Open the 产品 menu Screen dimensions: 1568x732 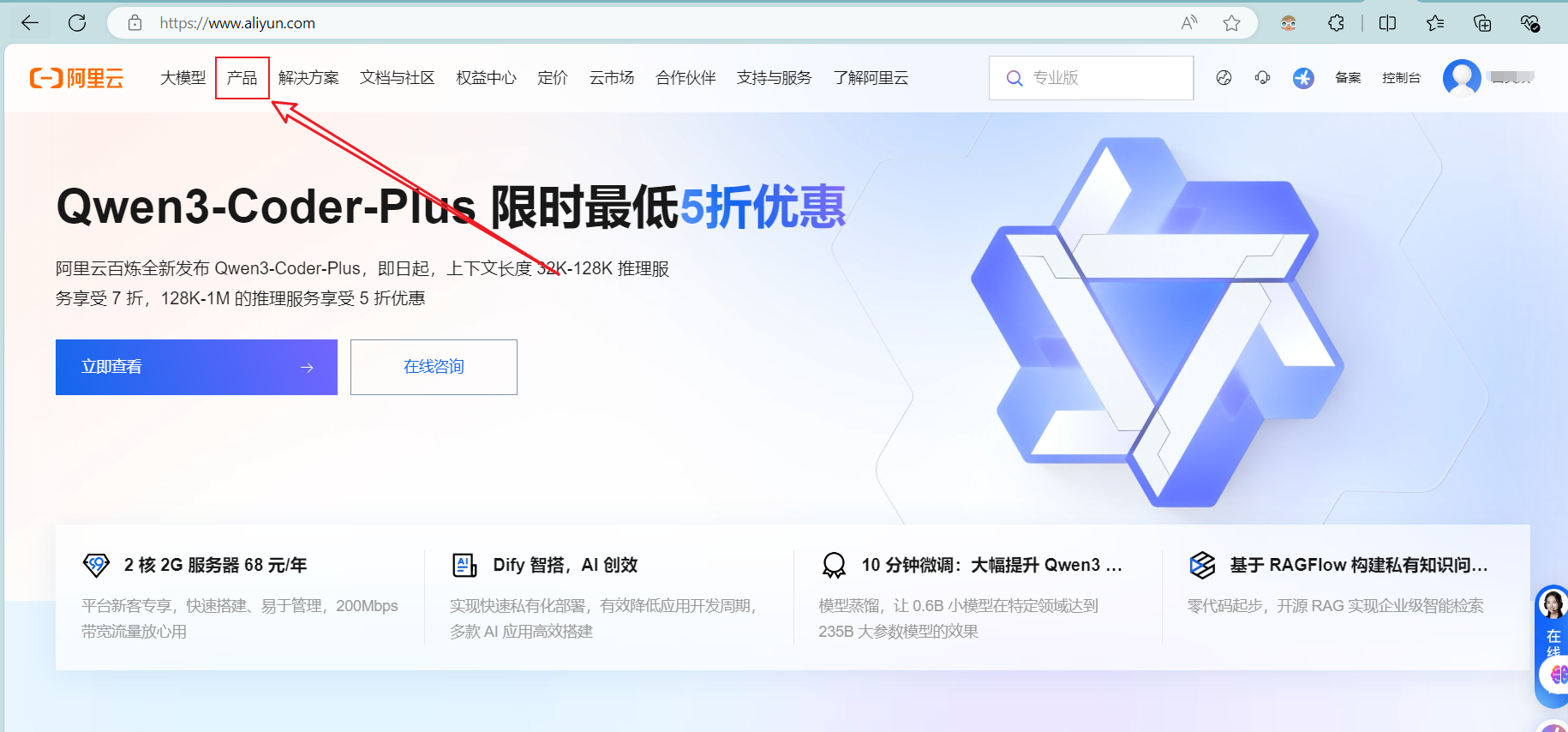[x=242, y=78]
